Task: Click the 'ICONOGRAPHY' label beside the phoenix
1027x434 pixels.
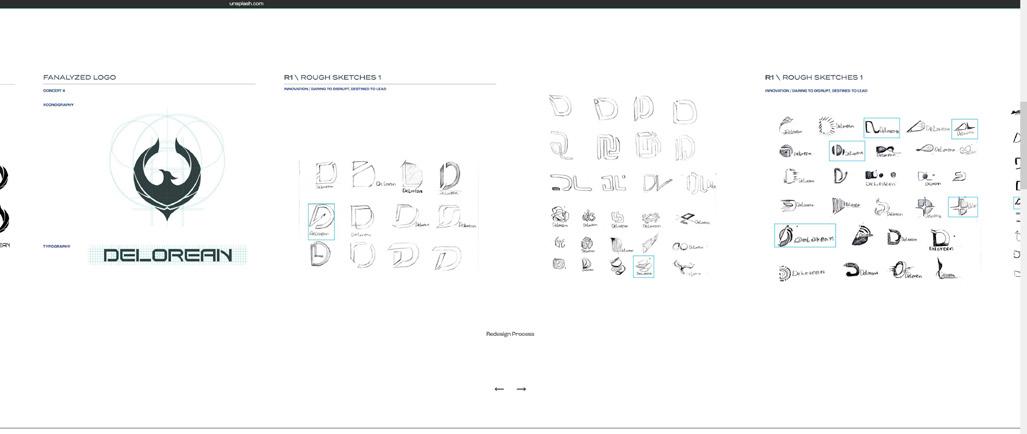Action: pos(58,105)
